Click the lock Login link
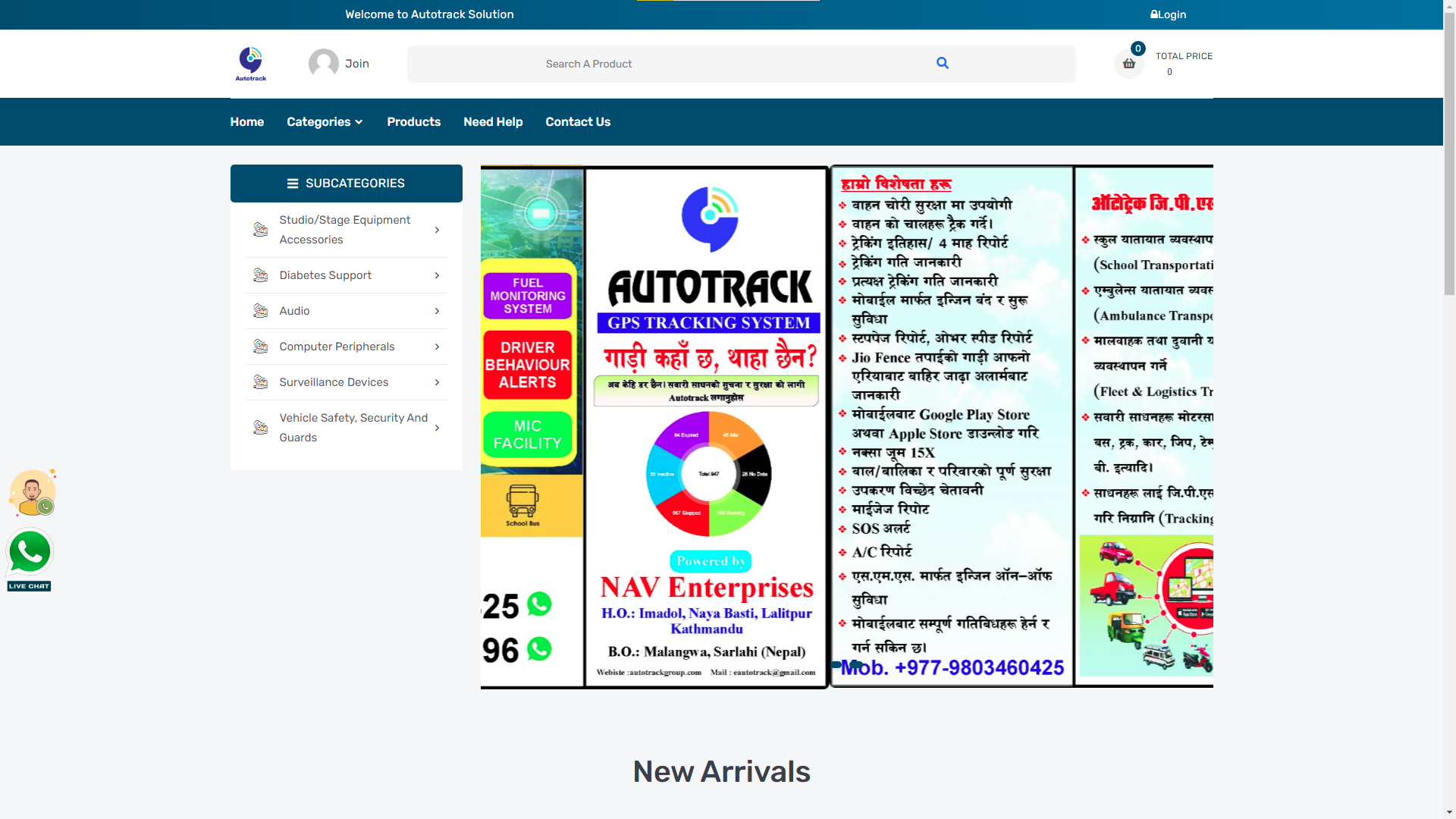 pos(1168,14)
